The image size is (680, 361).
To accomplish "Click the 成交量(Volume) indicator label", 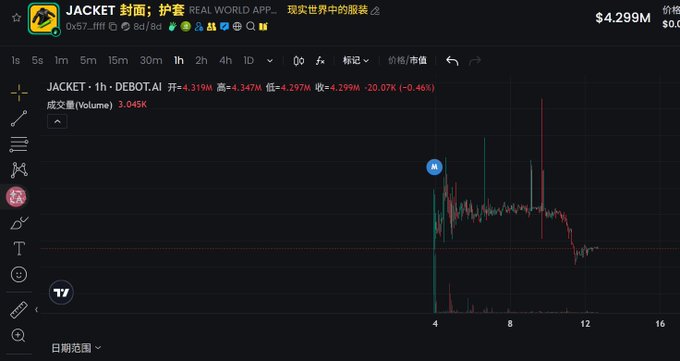I will 79,105.
